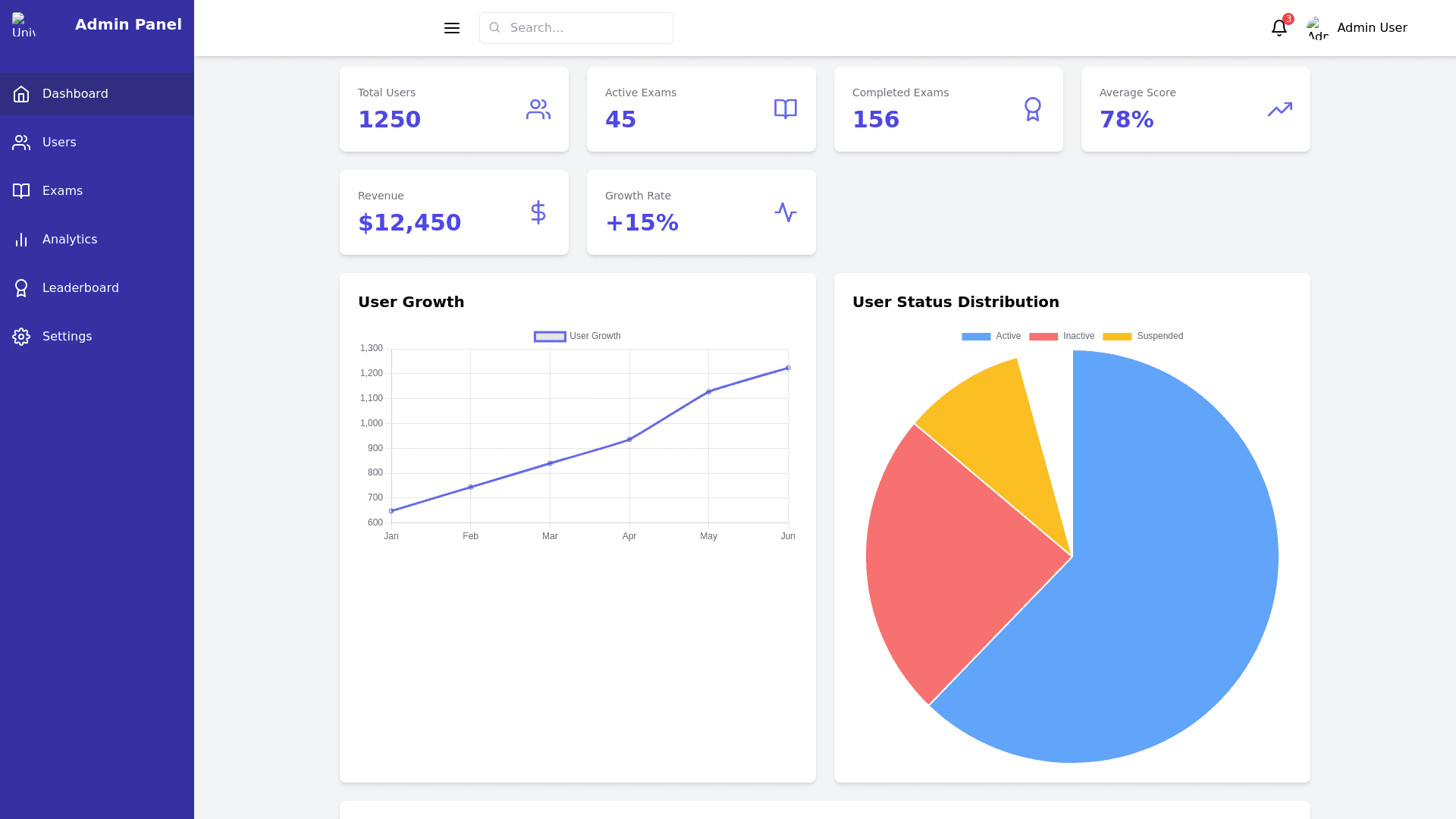Click the Admin User profile name

(x=1371, y=28)
